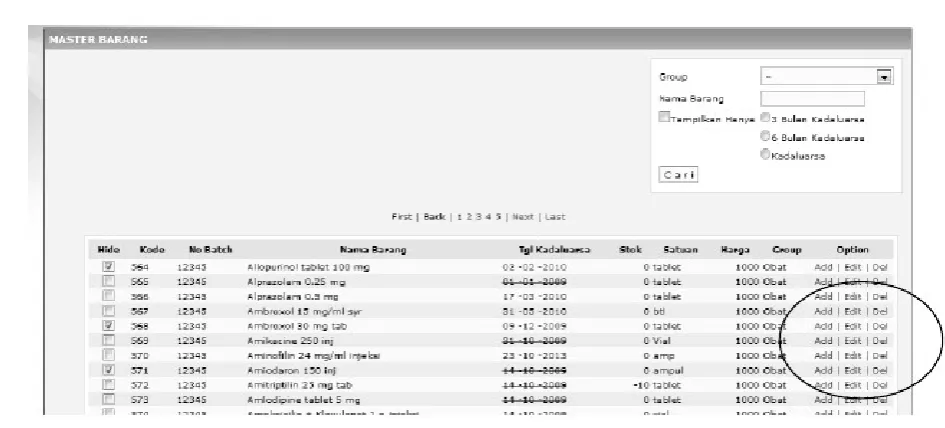Click Del for Aminofilin 24 mg/ml injeksi
The image size is (945, 428).
click(880, 356)
